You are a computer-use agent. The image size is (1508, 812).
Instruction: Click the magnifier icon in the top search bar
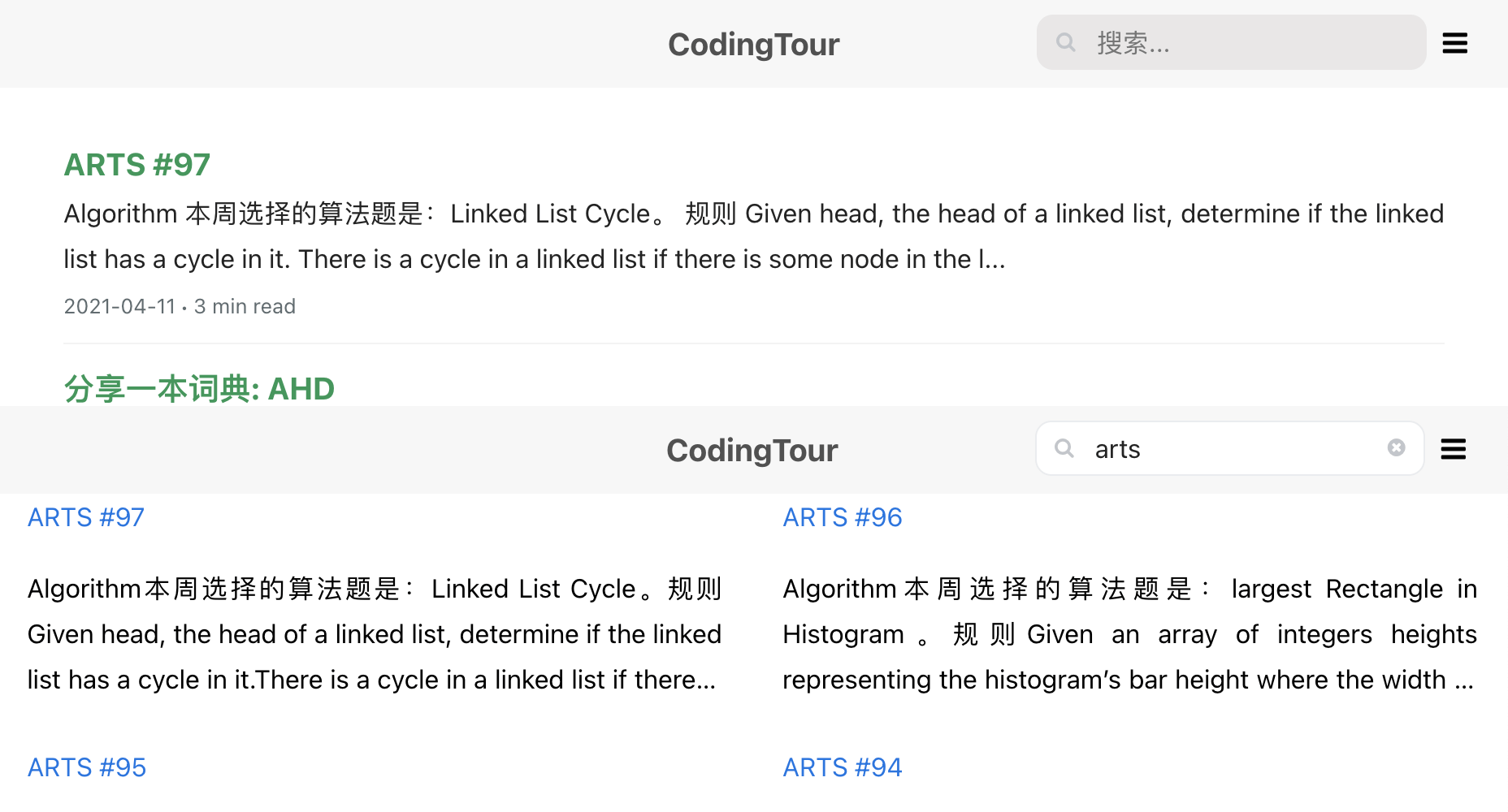[x=1066, y=42]
